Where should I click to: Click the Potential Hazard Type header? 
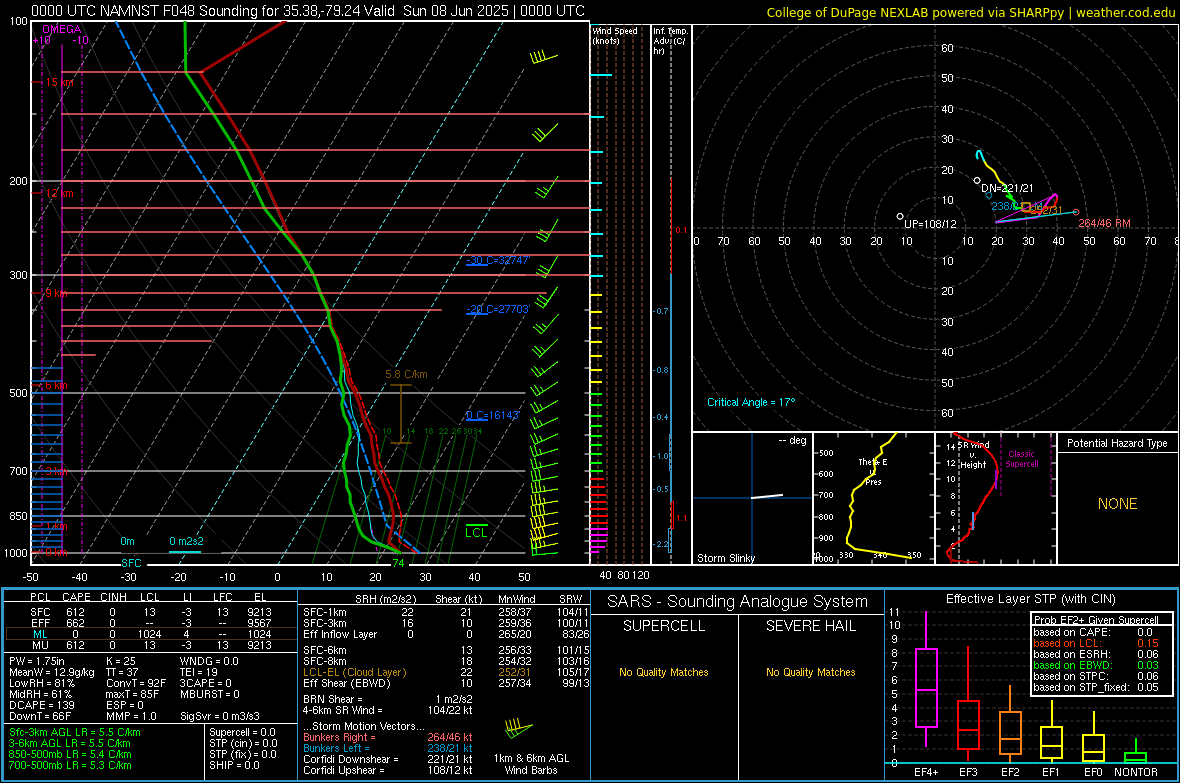[x=1117, y=443]
